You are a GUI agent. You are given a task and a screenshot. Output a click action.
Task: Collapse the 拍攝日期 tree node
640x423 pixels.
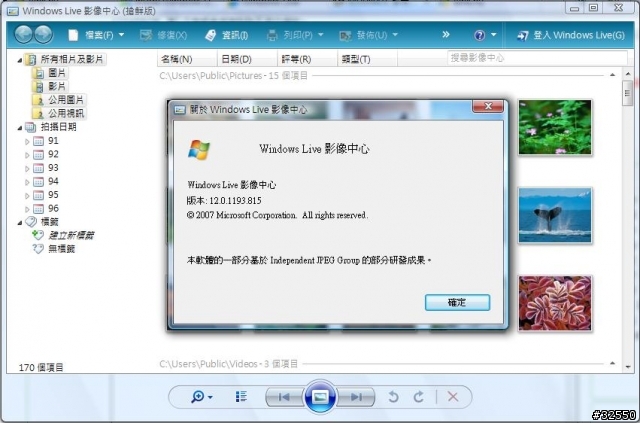click(20, 128)
